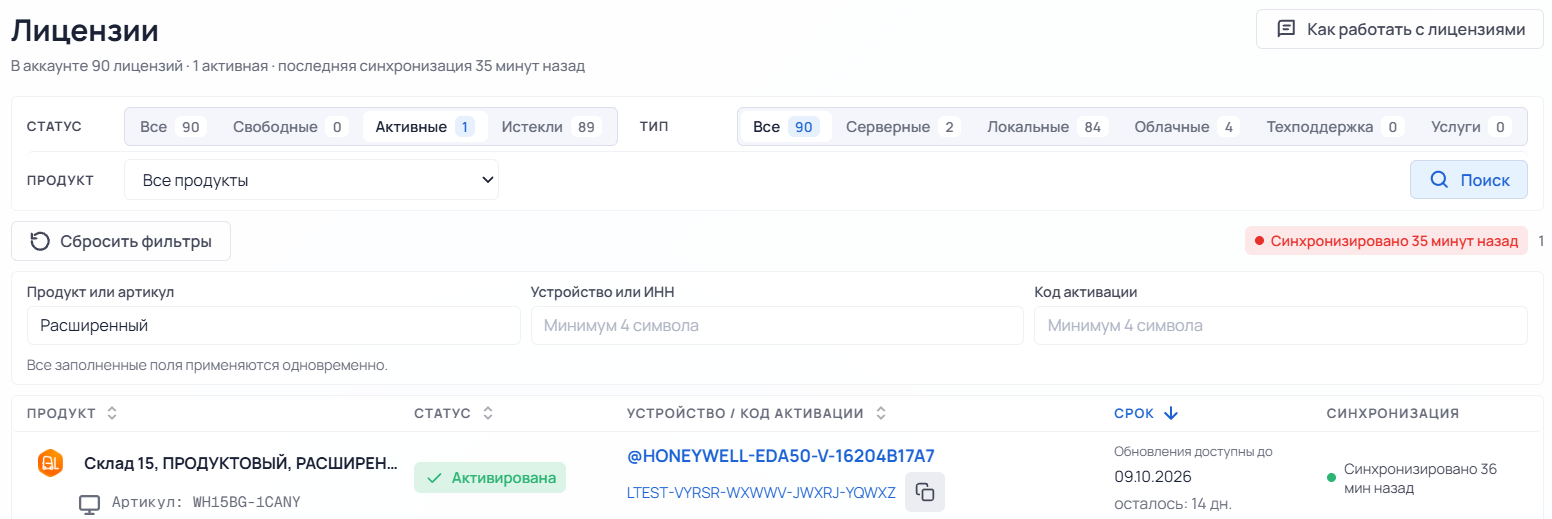This screenshot has height=519, width=1552.
Task: Click the Активирована status badge
Action: pos(490,478)
